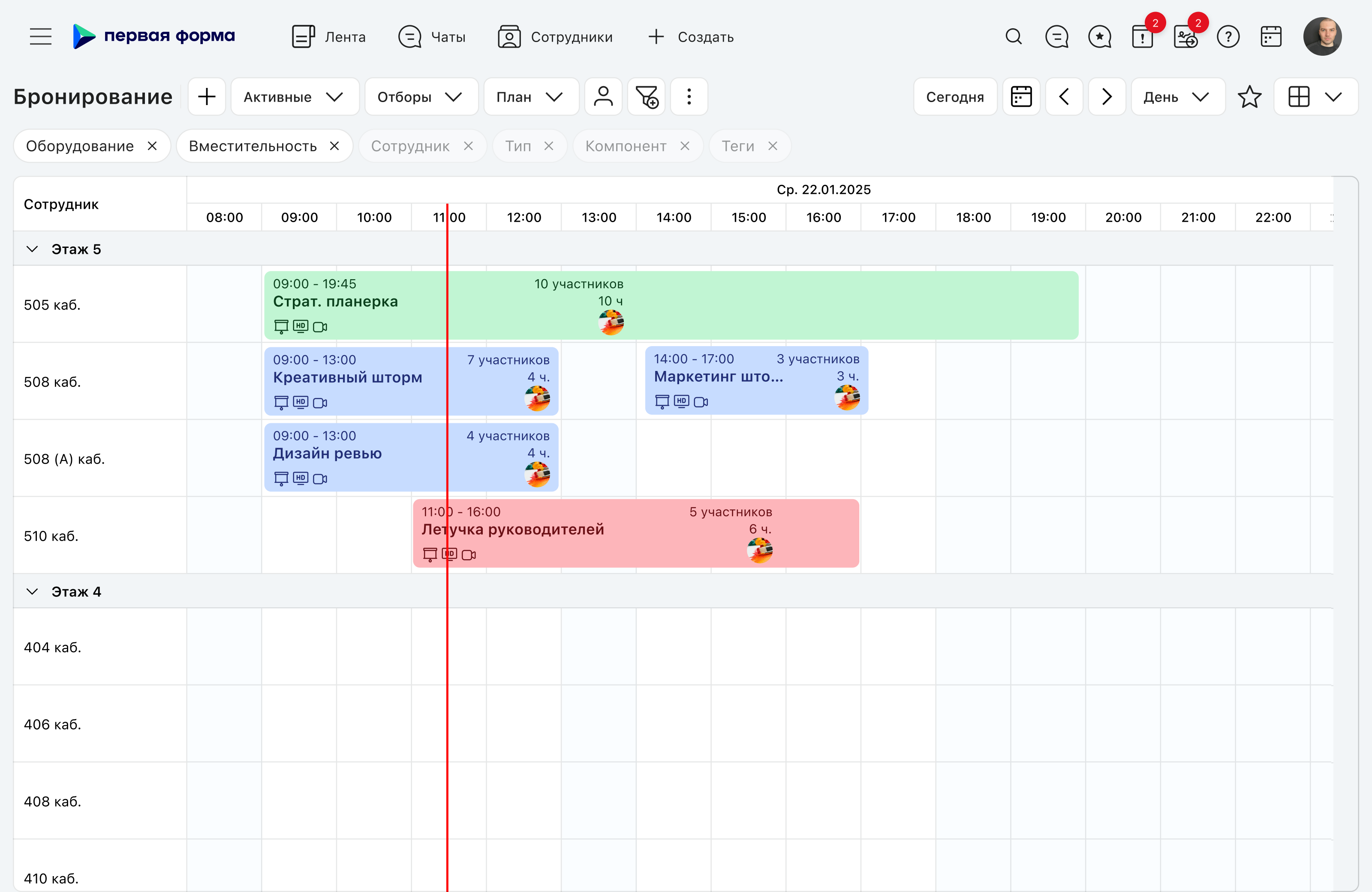This screenshot has width=1372, height=892.
Task: Open the chat bubble icon next to search
Action: 1056,37
